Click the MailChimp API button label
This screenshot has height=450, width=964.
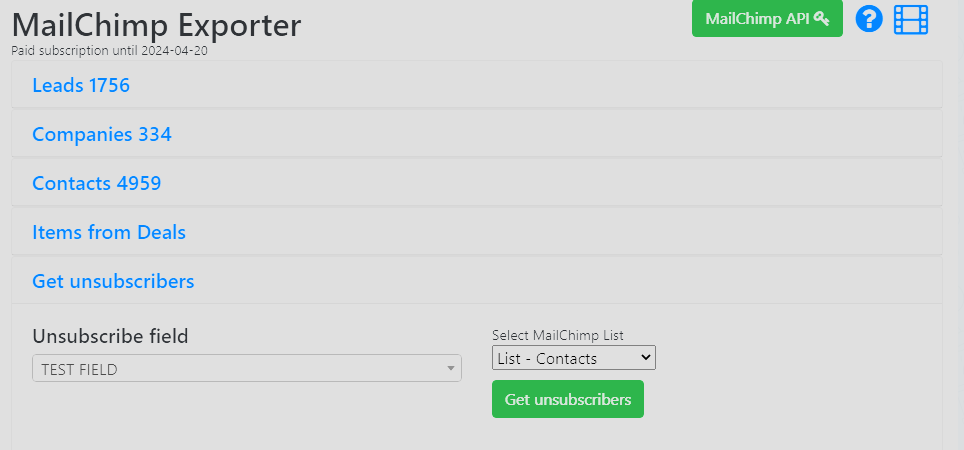click(x=757, y=18)
